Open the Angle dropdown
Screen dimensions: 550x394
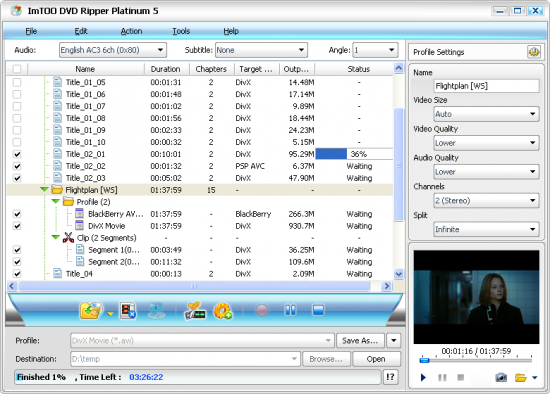click(375, 50)
